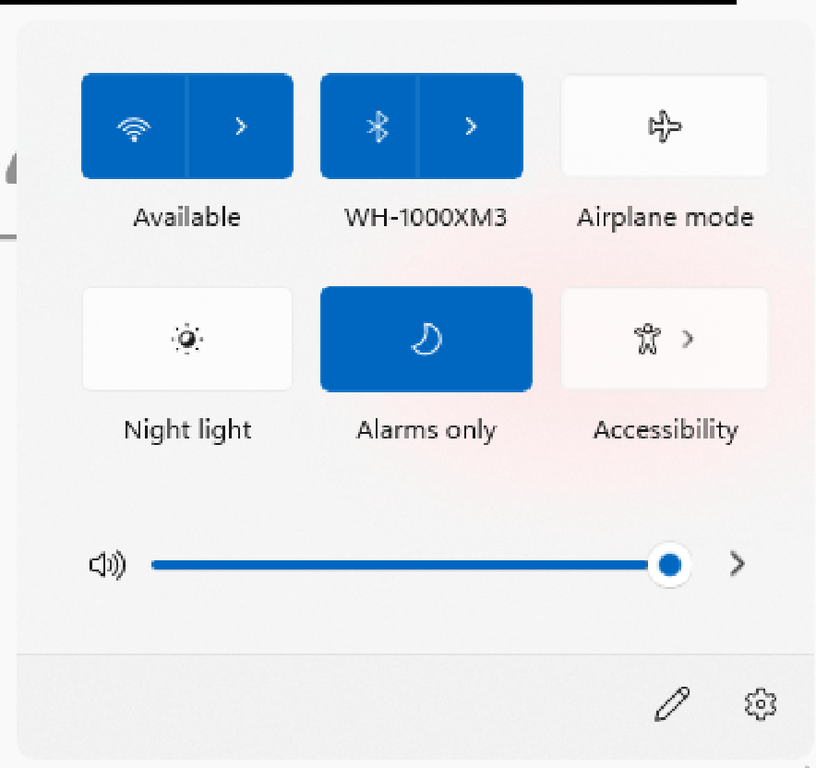Image resolution: width=816 pixels, height=768 pixels.
Task: Click the Alarms only label
Action: tap(426, 430)
